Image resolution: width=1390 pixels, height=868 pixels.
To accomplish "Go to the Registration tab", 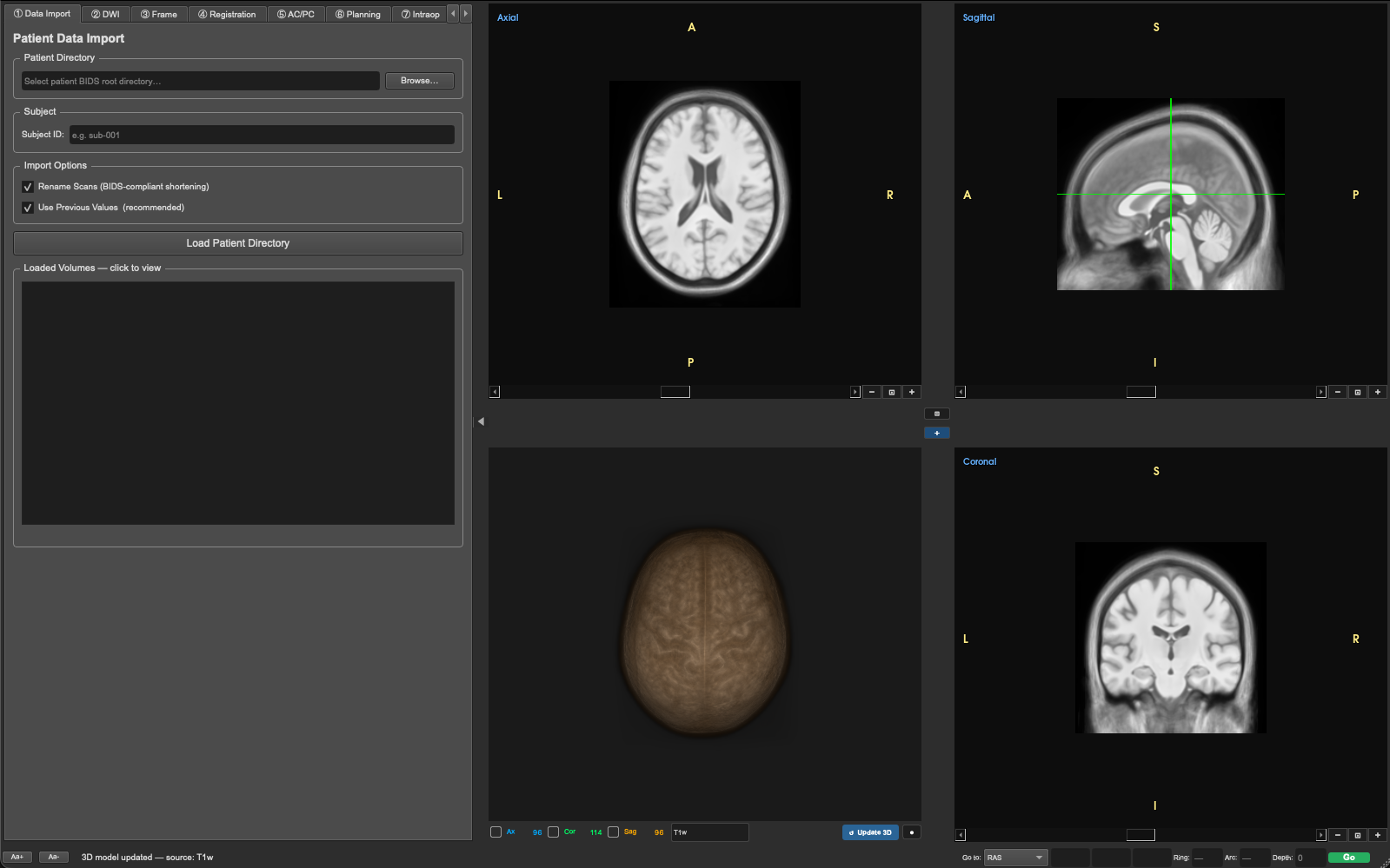I will (x=227, y=14).
